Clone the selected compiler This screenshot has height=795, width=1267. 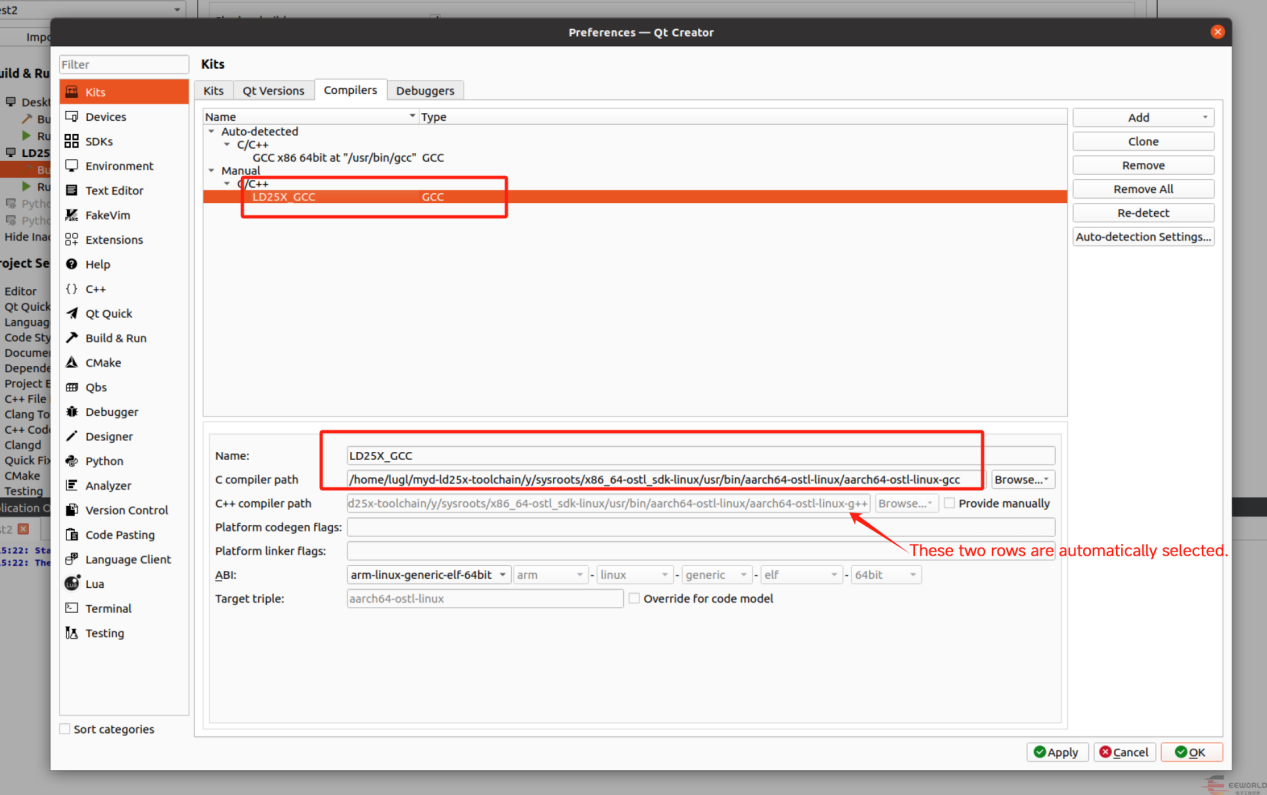[x=1143, y=141]
